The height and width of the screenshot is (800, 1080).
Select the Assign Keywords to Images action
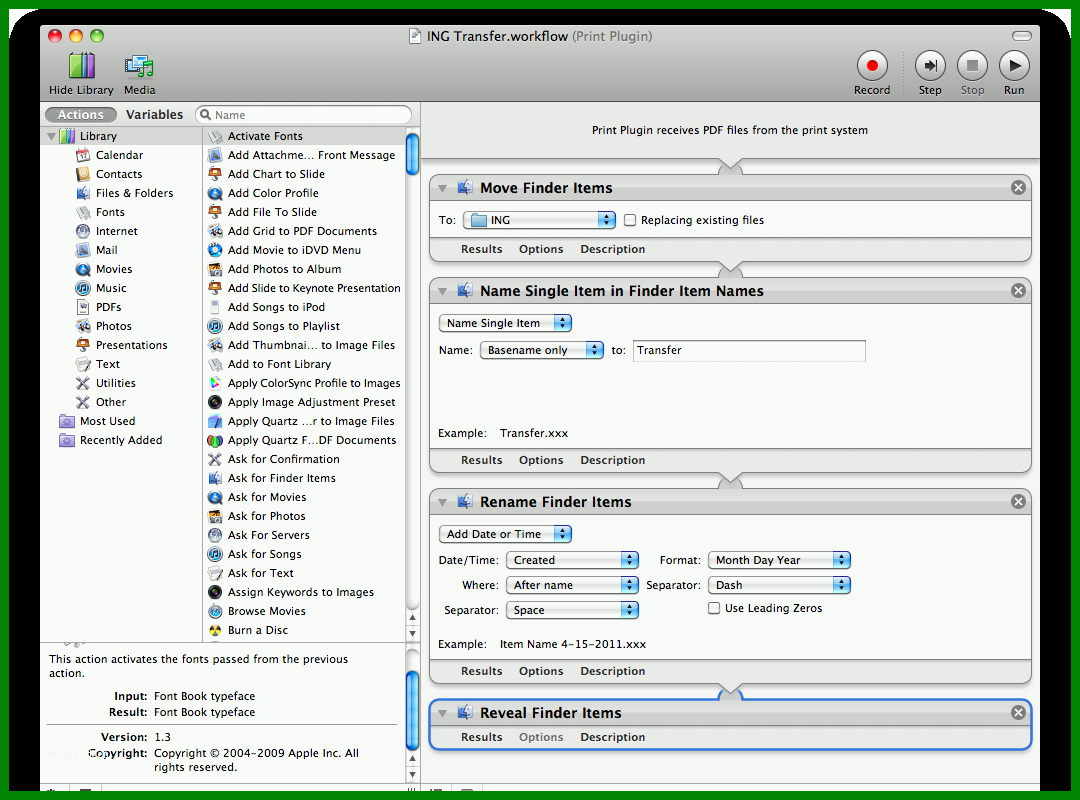[304, 592]
